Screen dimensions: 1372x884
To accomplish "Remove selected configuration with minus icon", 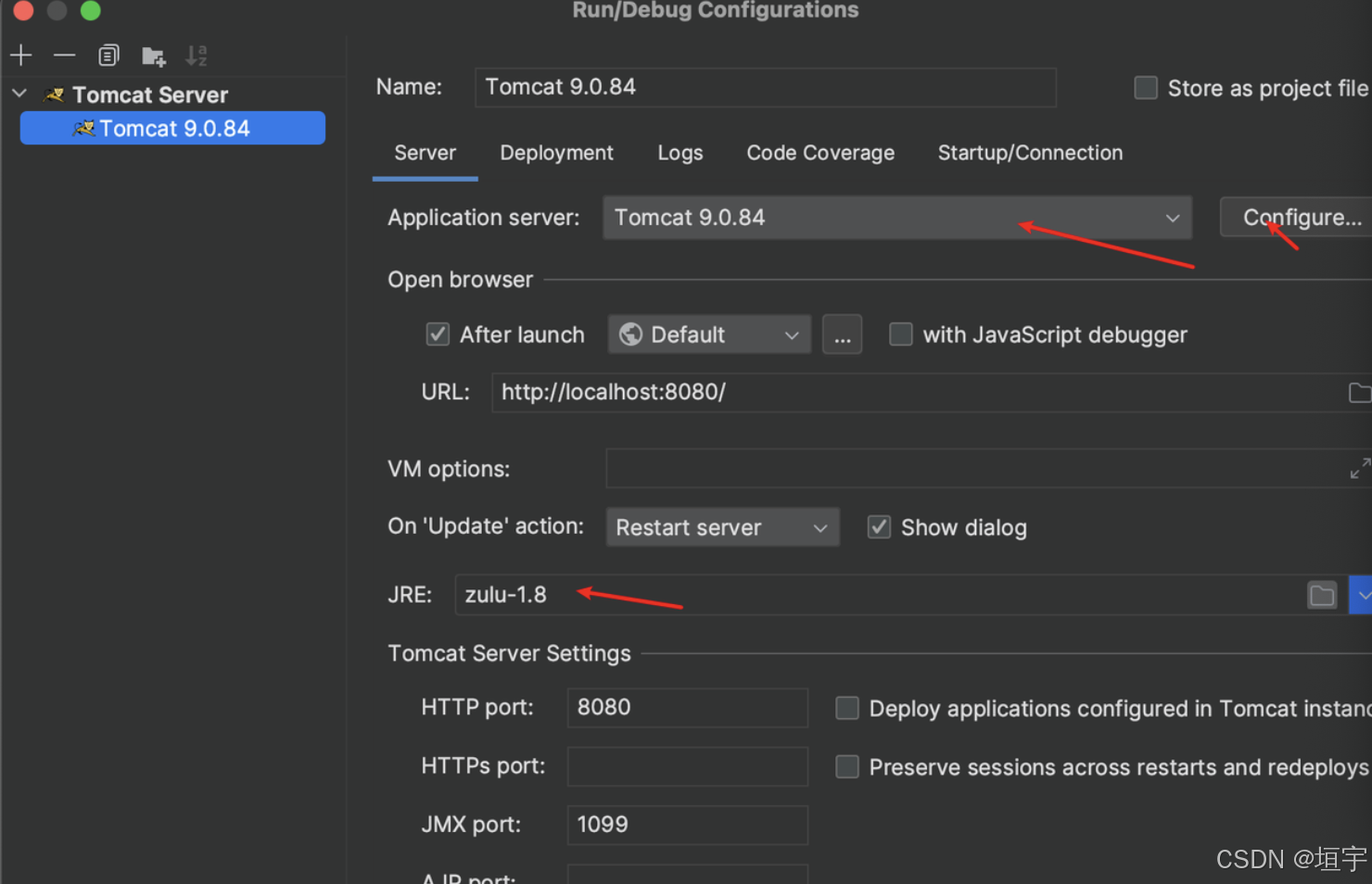I will (x=64, y=56).
